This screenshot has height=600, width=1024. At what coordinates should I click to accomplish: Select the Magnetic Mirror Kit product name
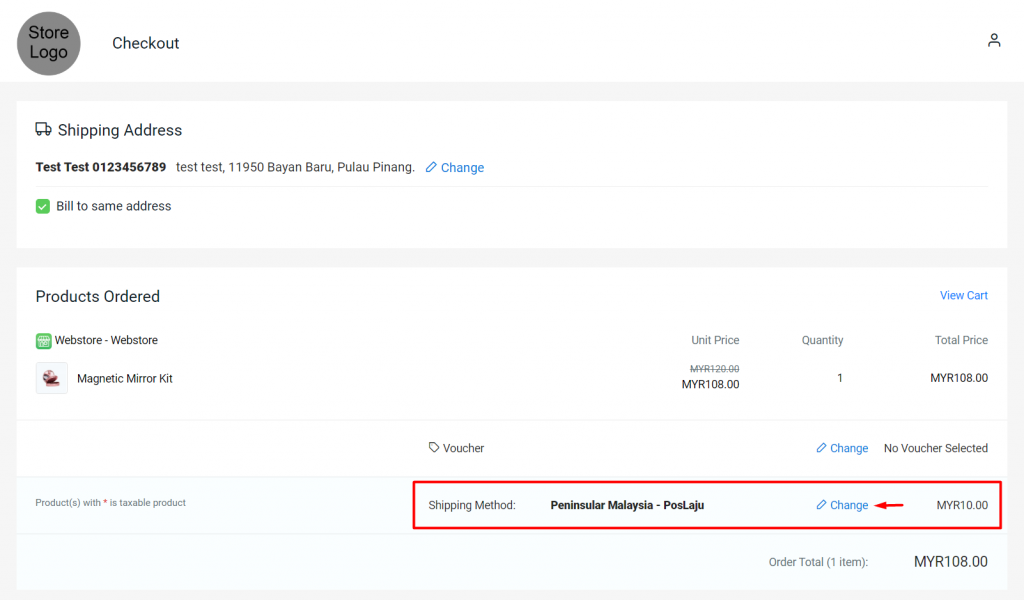(x=124, y=379)
